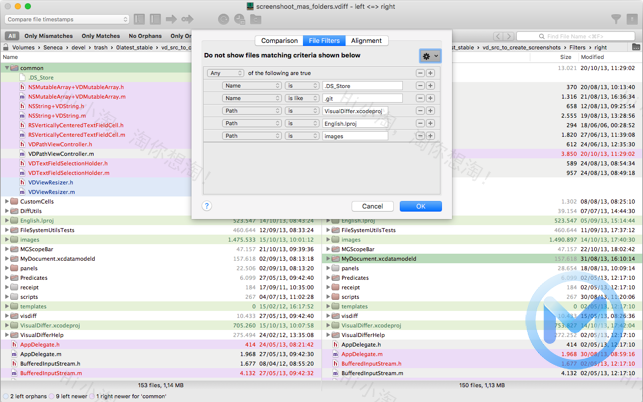Collapse the common folder in left pane
This screenshot has height=402, width=643.
pos(7,68)
